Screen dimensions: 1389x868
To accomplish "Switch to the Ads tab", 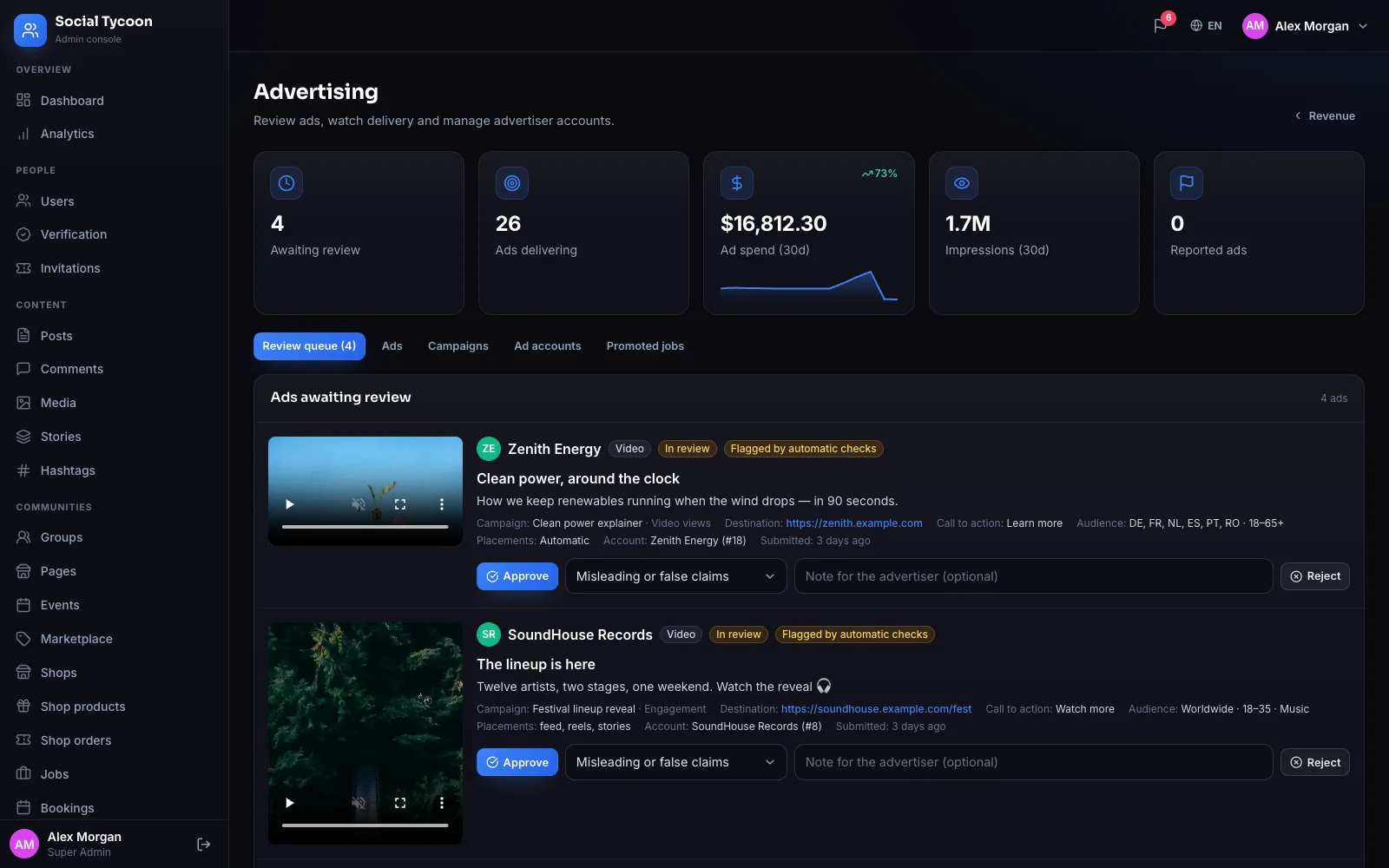I will click(392, 346).
